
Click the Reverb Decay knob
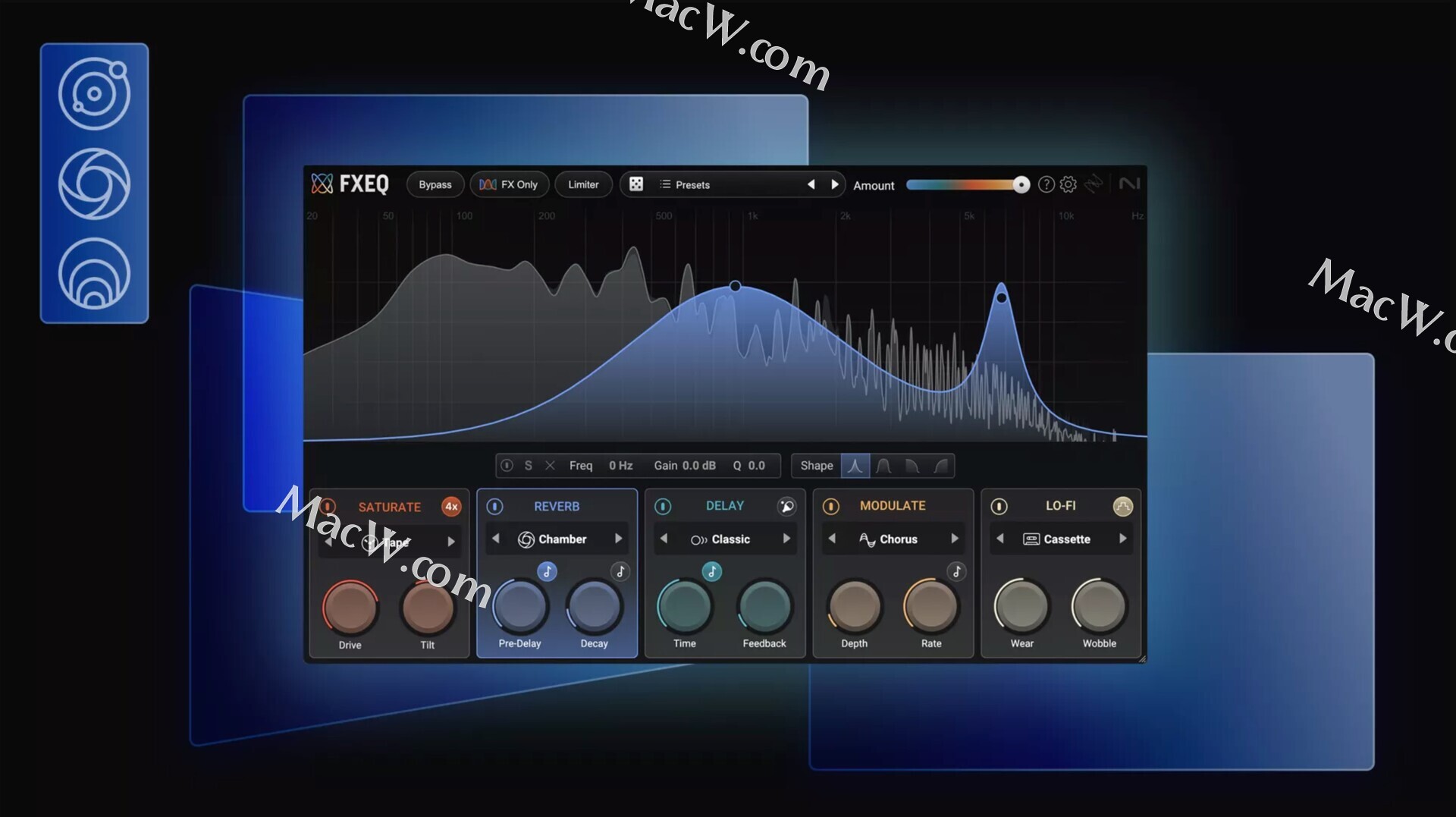(595, 606)
